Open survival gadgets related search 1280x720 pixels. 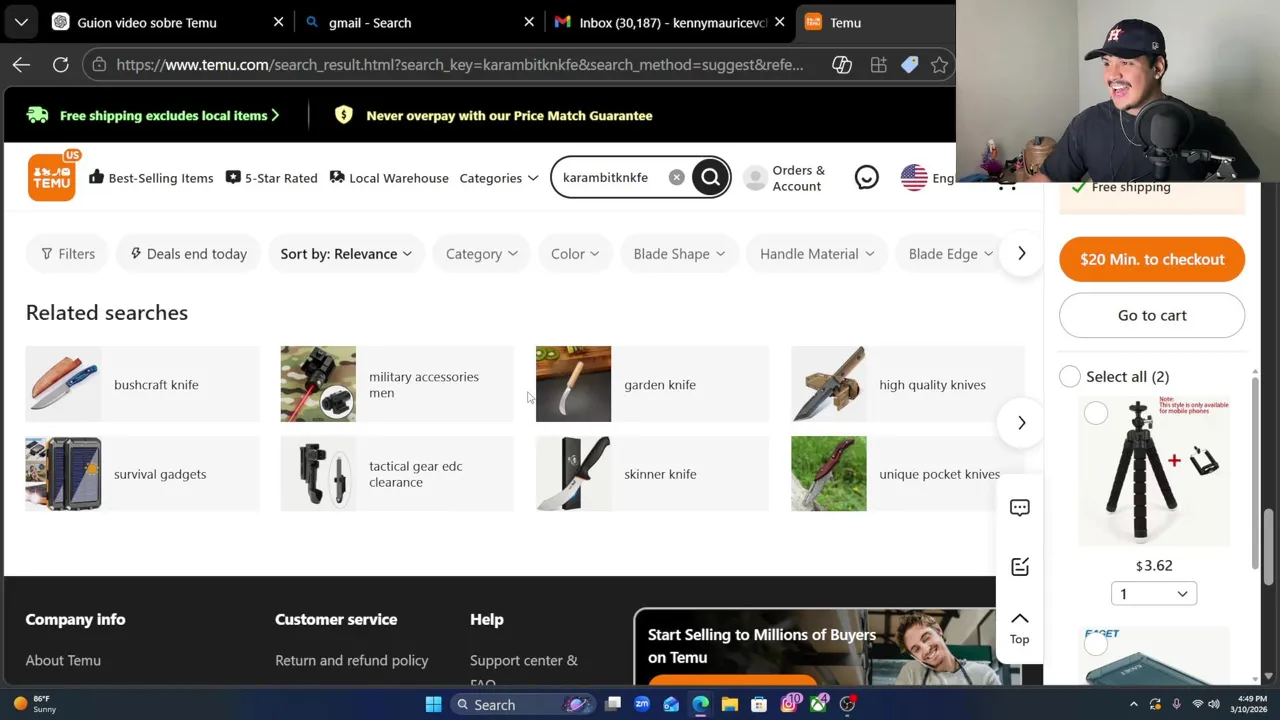[x=142, y=474]
